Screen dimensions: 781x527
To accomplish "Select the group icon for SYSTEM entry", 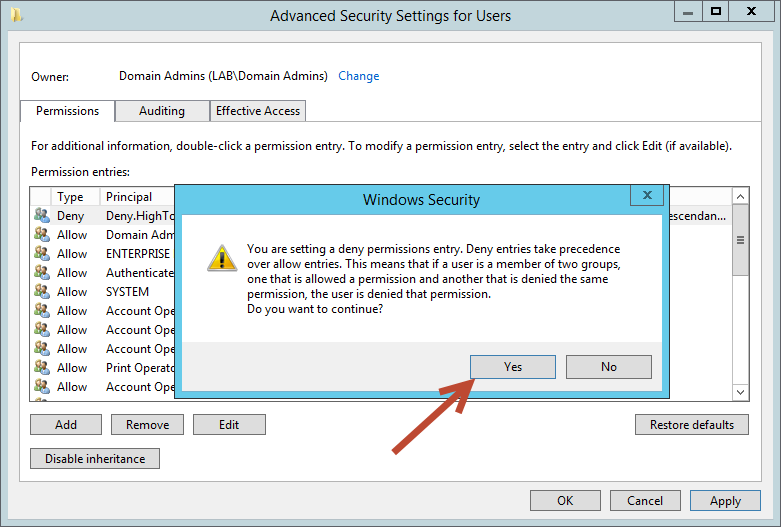I will point(42,291).
